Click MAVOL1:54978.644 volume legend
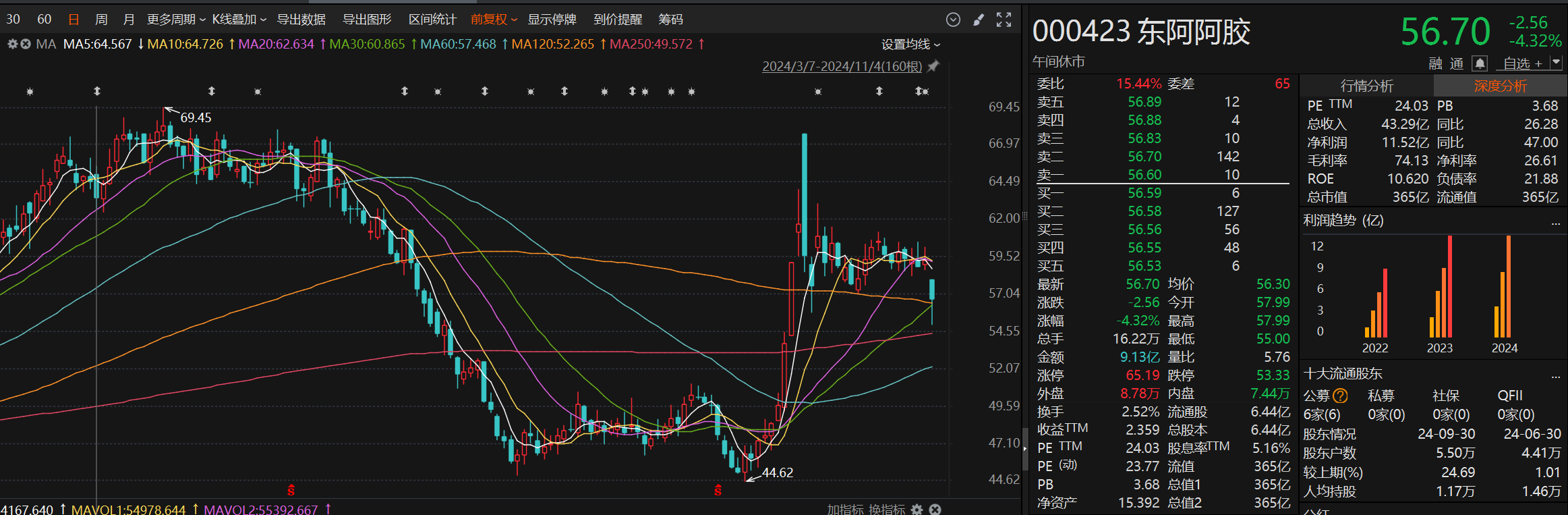The height and width of the screenshot is (515, 1568). (128, 510)
